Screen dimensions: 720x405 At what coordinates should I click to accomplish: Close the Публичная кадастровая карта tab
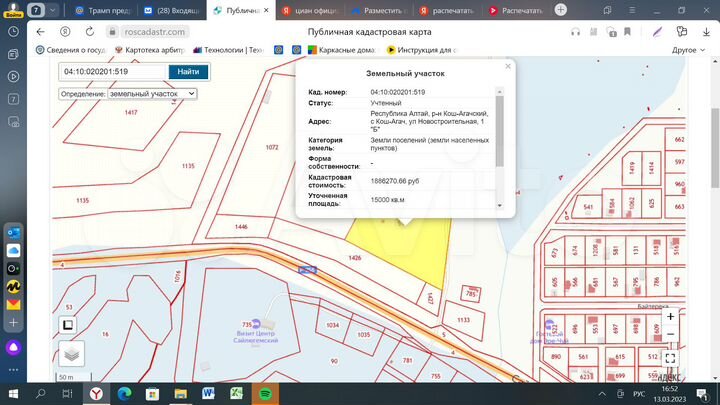[x=266, y=10]
